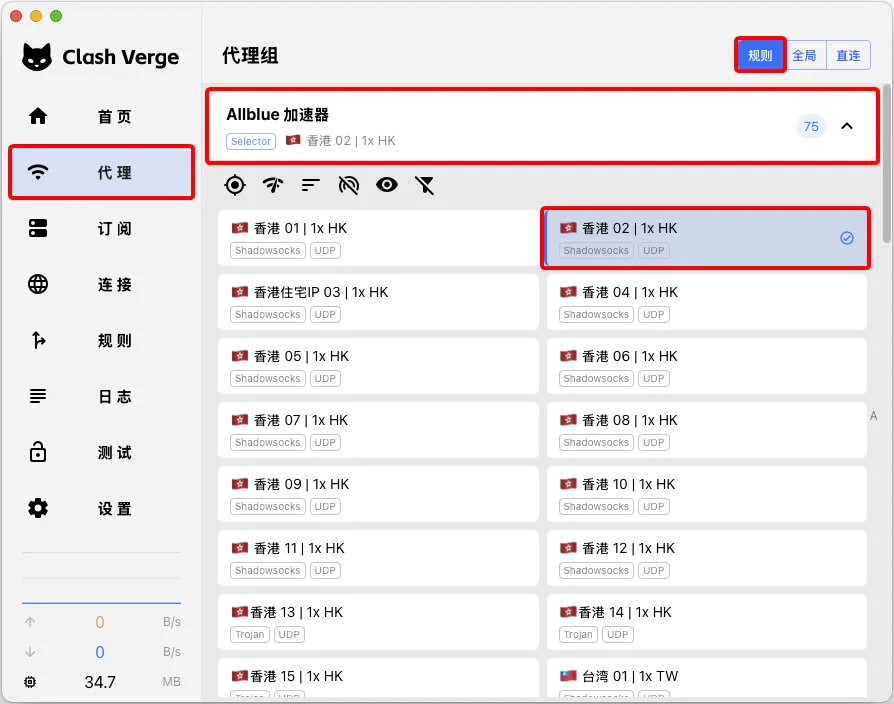Click the download arrow traffic icon
The height and width of the screenshot is (704, 894).
tap(30, 652)
